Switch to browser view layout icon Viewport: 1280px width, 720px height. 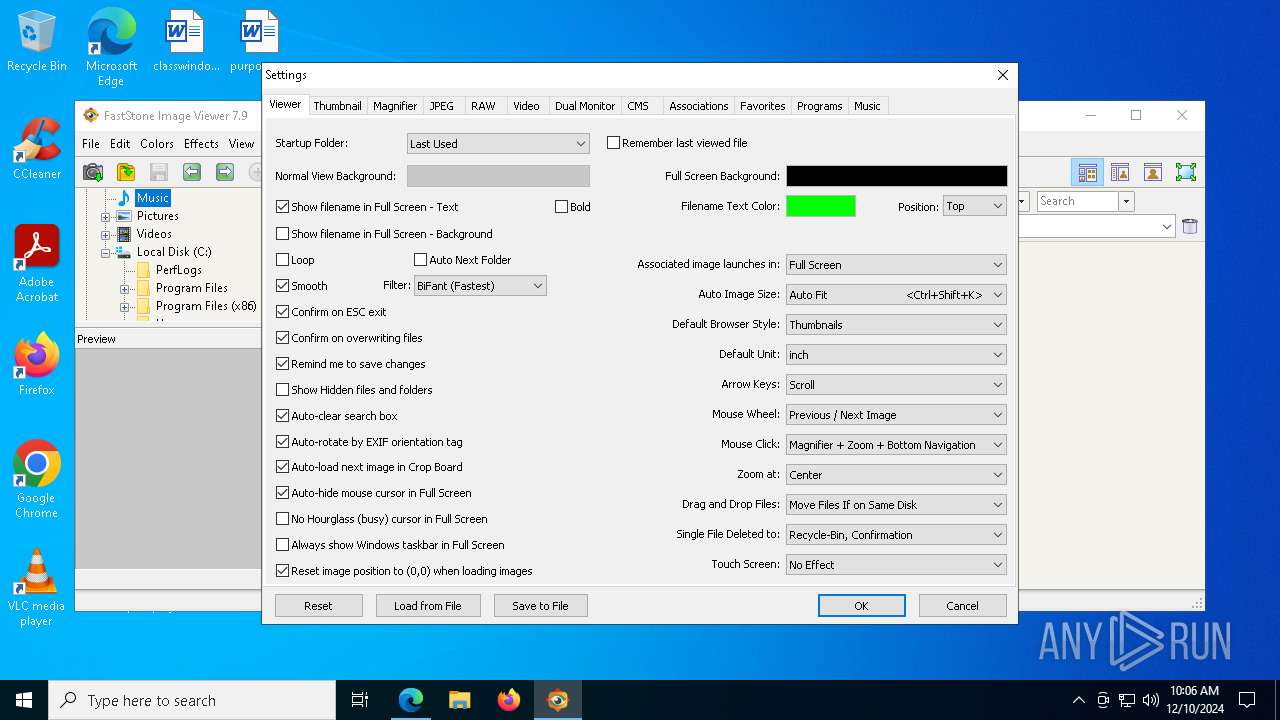tap(1087, 172)
